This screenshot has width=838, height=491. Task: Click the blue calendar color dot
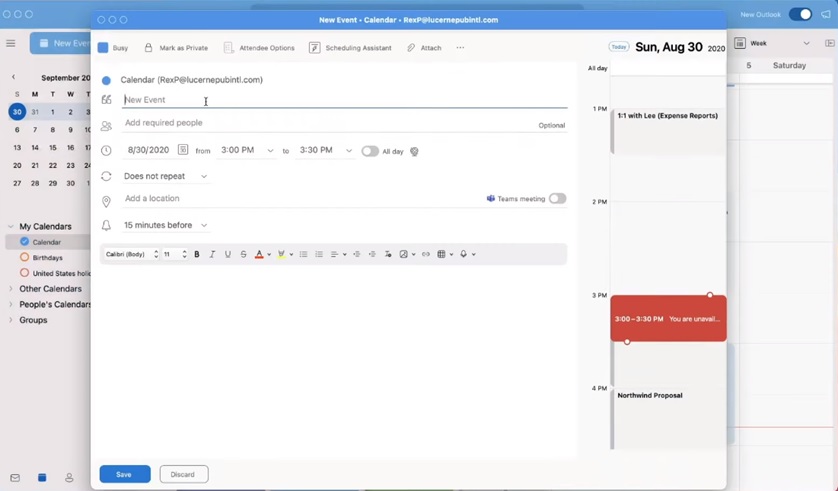coord(106,80)
